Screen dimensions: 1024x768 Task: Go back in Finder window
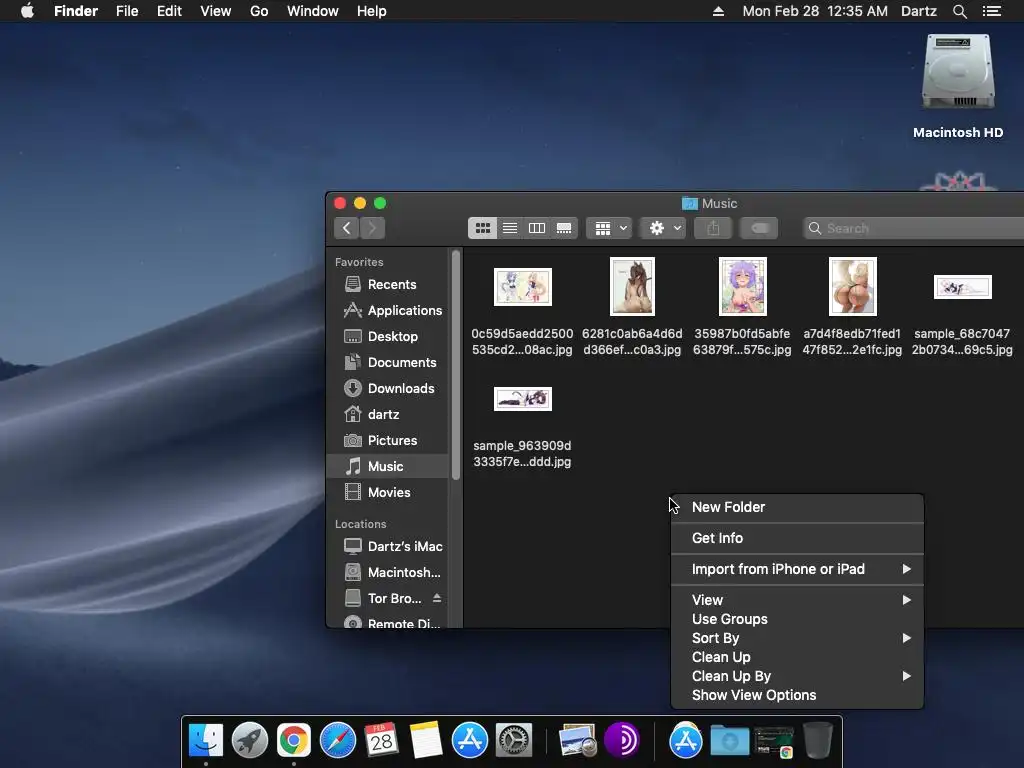click(347, 228)
